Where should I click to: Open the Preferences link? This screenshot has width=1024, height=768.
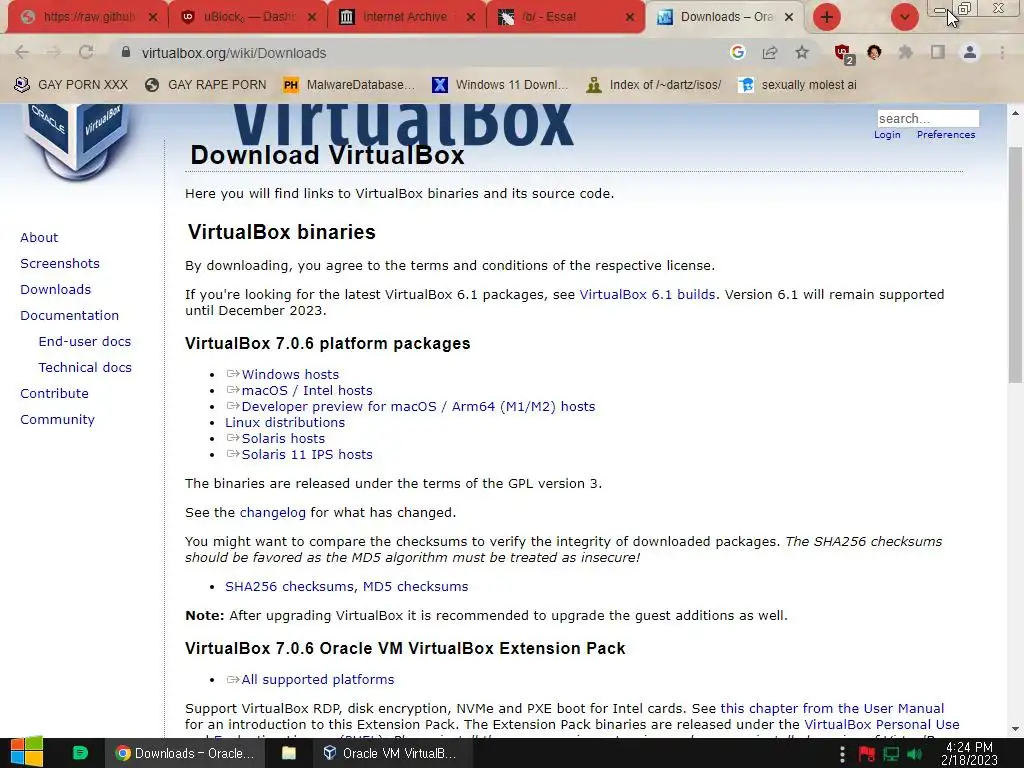946,135
